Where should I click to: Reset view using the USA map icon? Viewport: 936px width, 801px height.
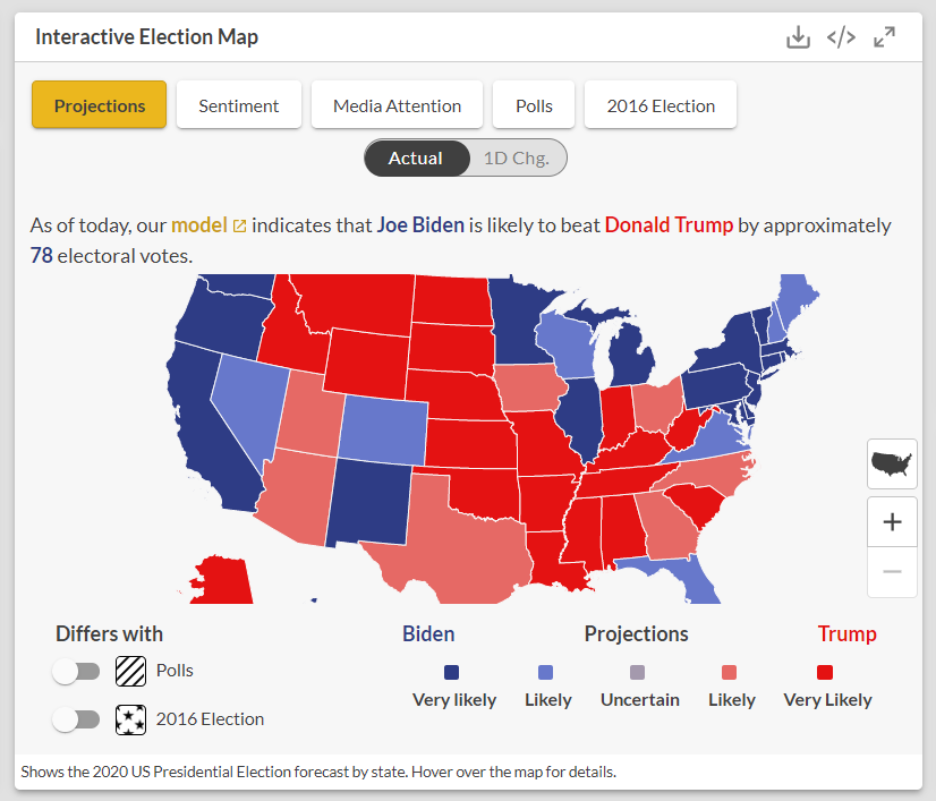coord(892,464)
